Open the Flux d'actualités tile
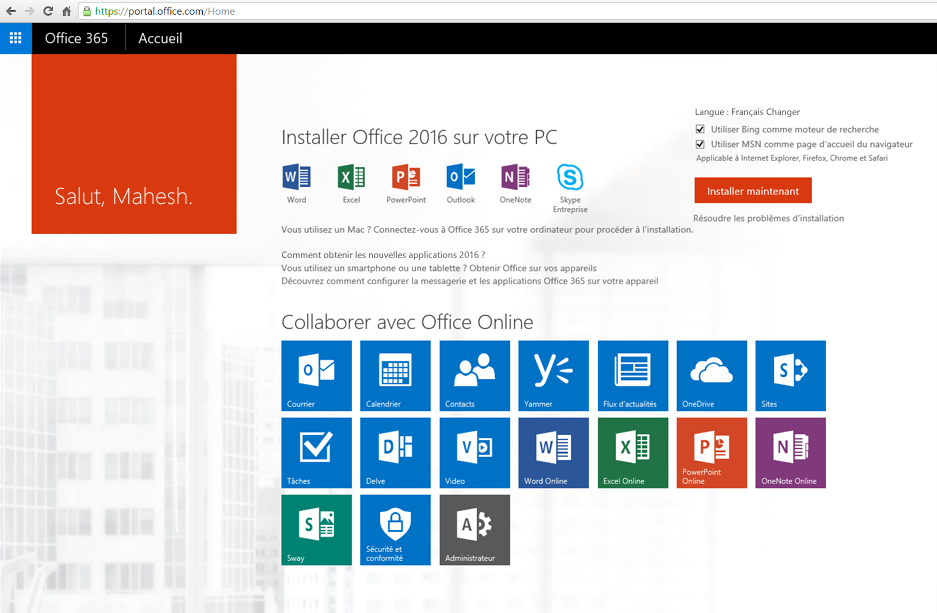 (x=633, y=376)
